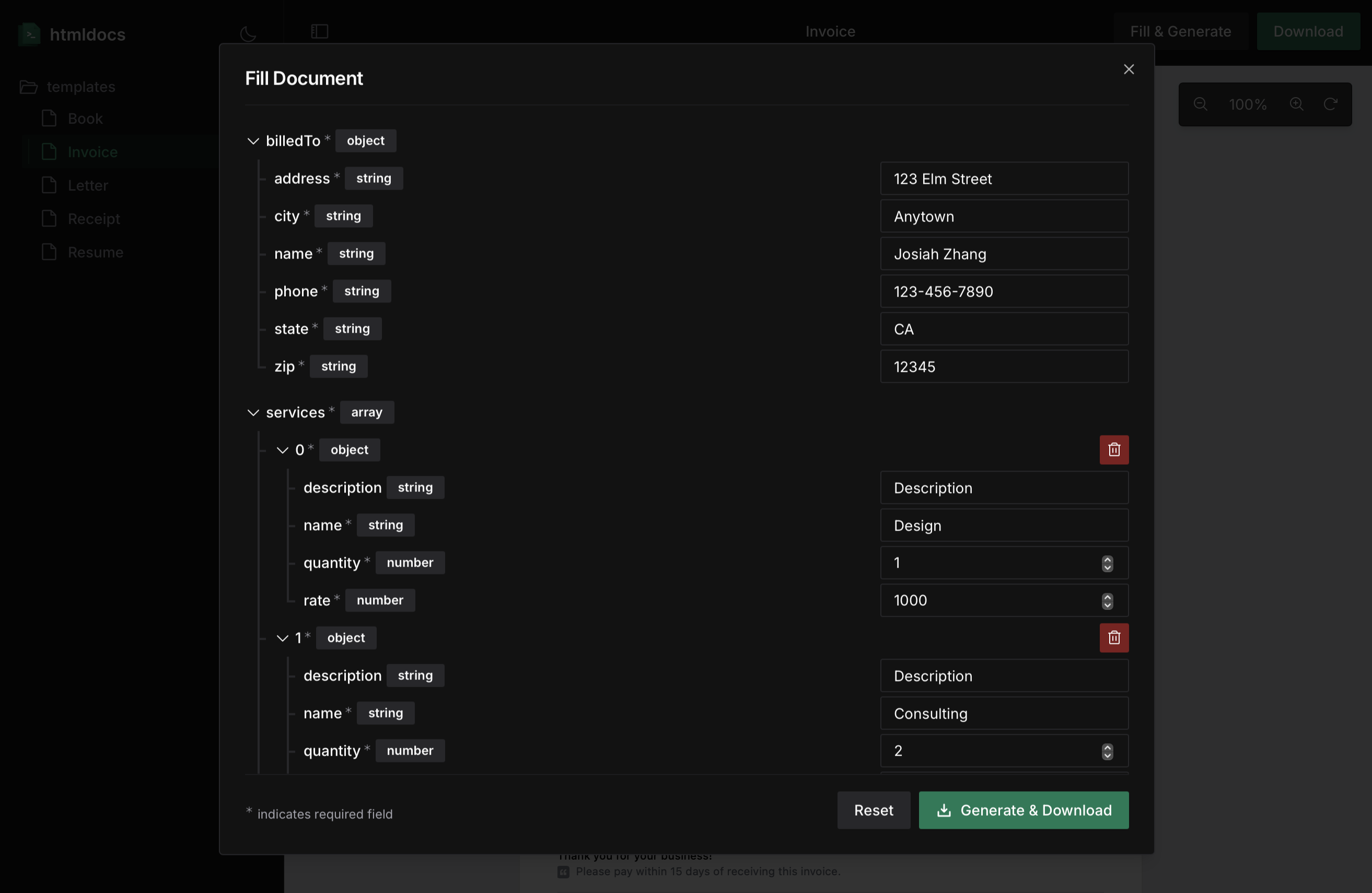1372x893 pixels.
Task: Click the templates folder label
Action: (x=80, y=87)
